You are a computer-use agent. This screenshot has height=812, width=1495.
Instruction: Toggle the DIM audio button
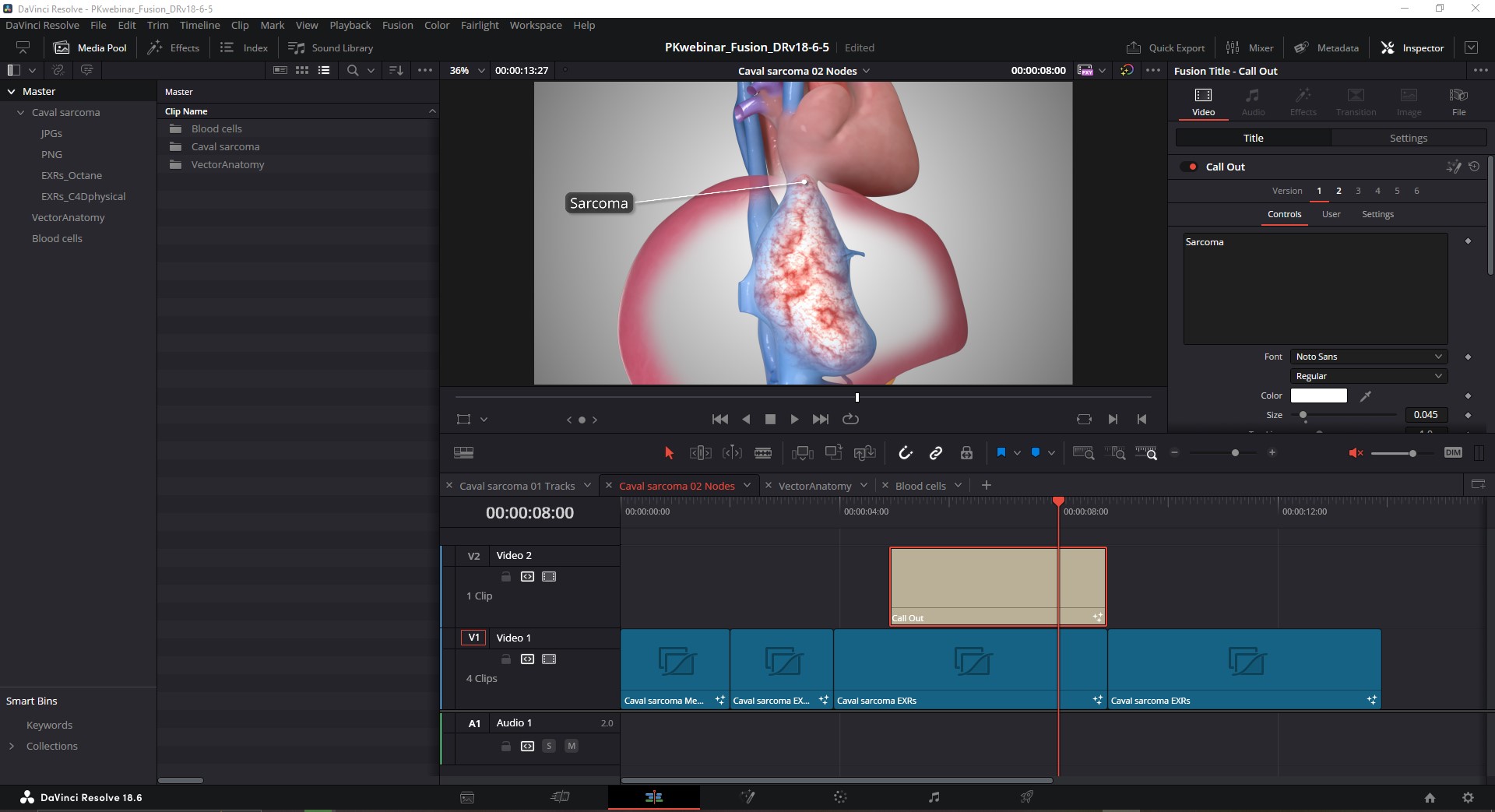(1453, 452)
